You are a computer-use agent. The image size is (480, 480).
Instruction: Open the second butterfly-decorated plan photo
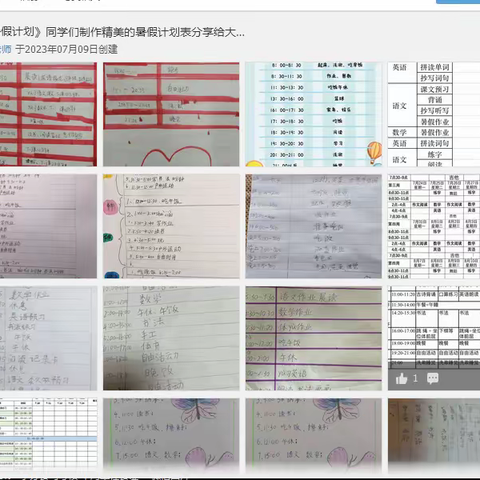[x=313, y=436]
